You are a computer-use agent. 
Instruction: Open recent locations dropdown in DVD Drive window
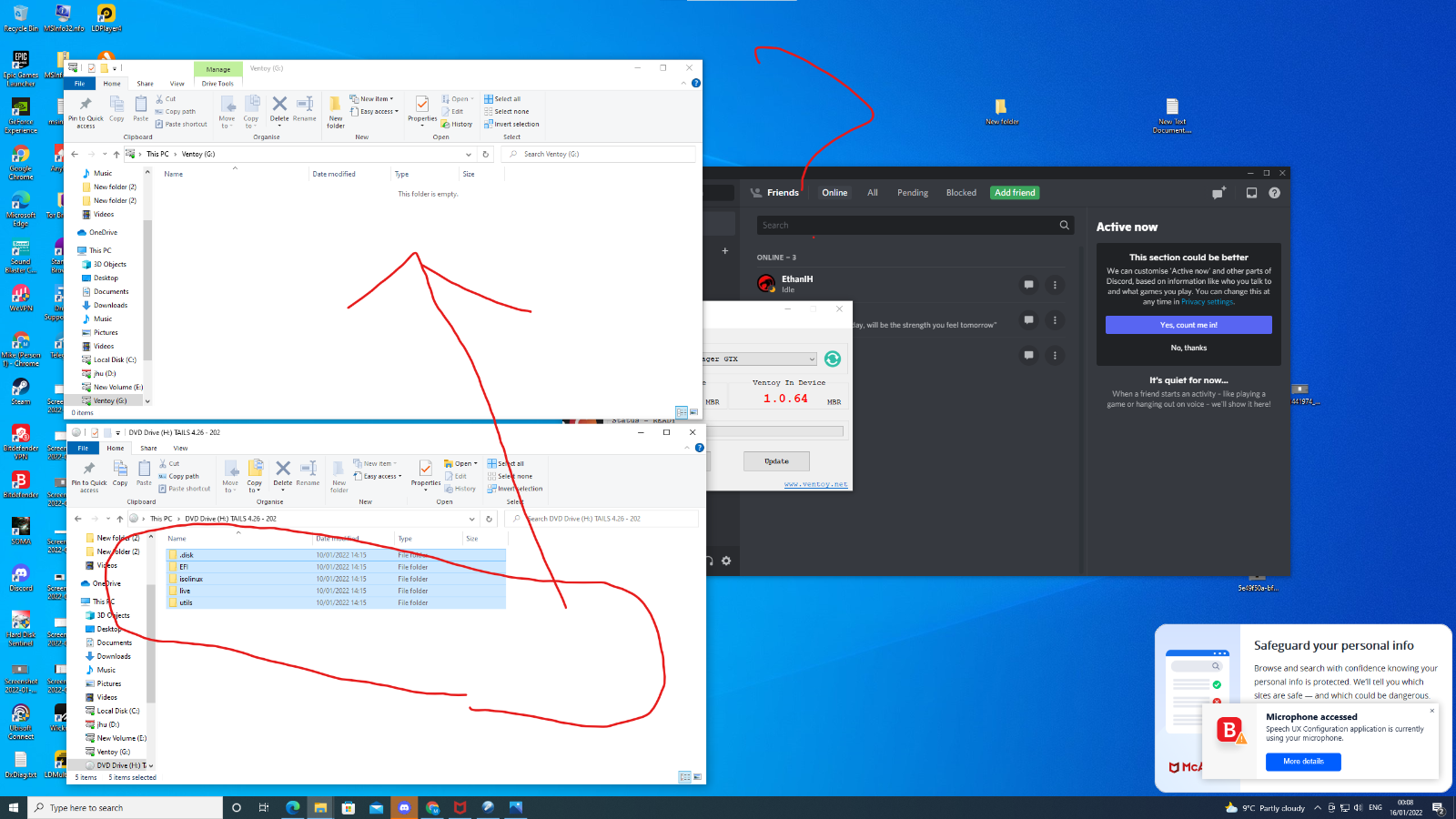coord(108,519)
